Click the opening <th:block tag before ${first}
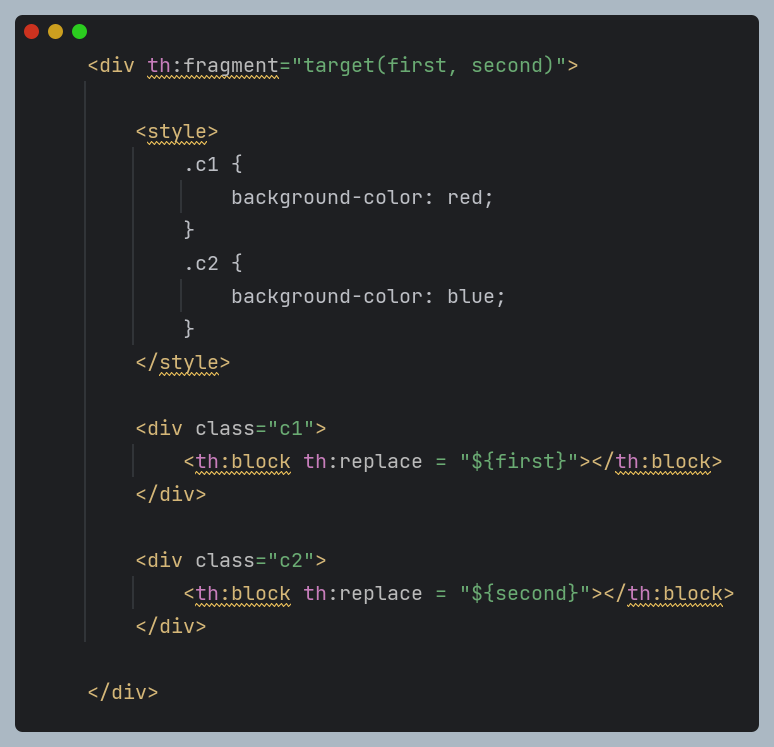 pyautogui.click(x=237, y=462)
